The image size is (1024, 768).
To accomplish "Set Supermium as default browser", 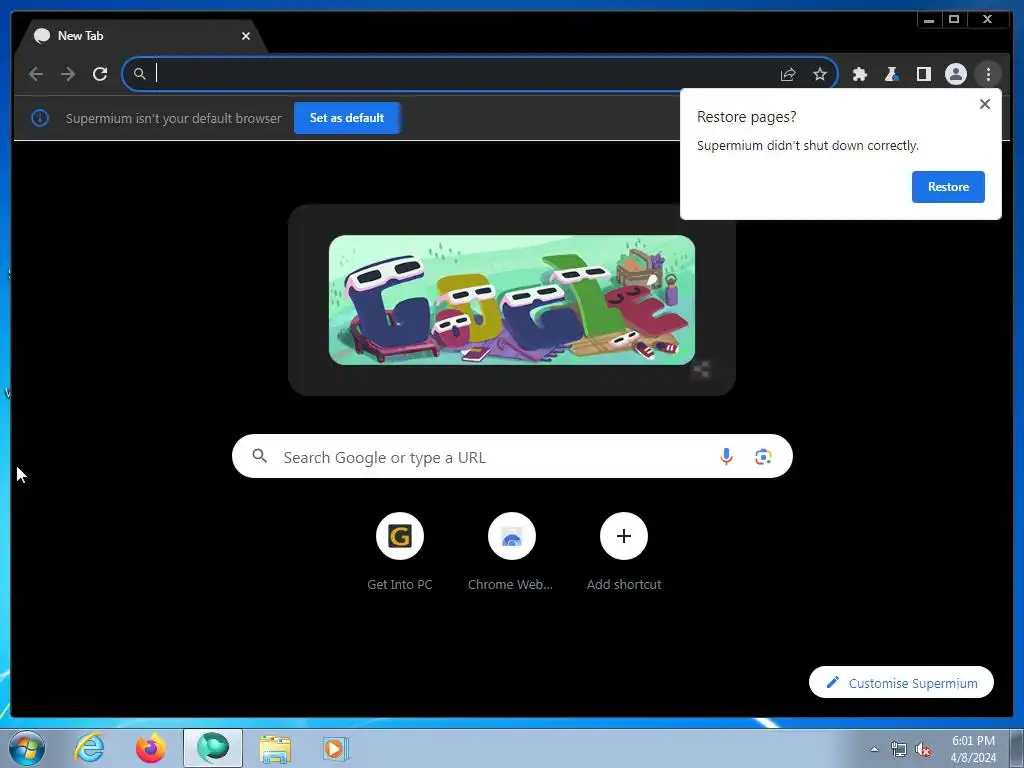I will (347, 118).
